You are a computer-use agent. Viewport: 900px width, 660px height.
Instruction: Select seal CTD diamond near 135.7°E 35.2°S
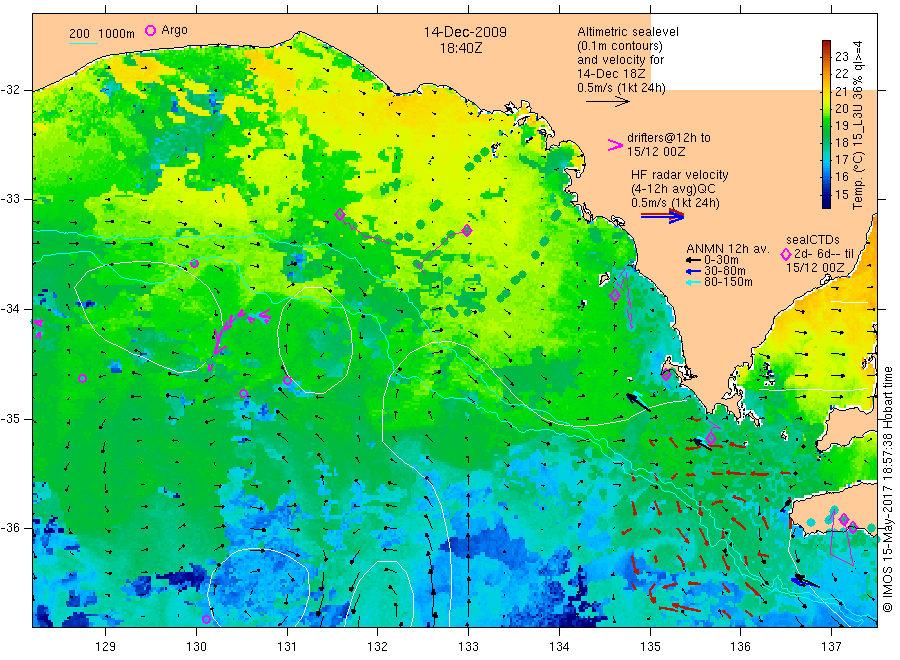(x=711, y=438)
